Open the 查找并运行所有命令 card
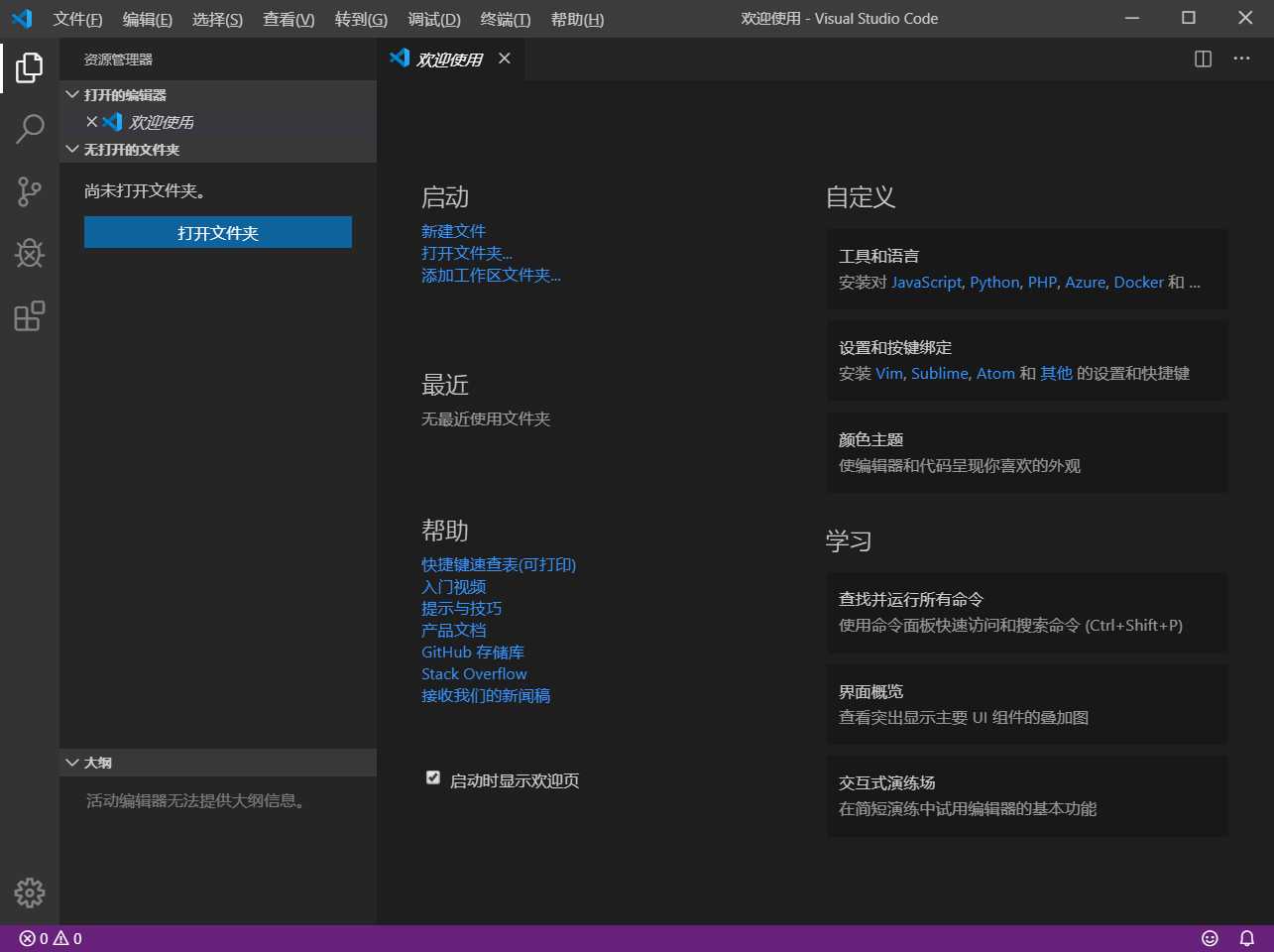Image resolution: width=1274 pixels, height=952 pixels. tap(1027, 612)
